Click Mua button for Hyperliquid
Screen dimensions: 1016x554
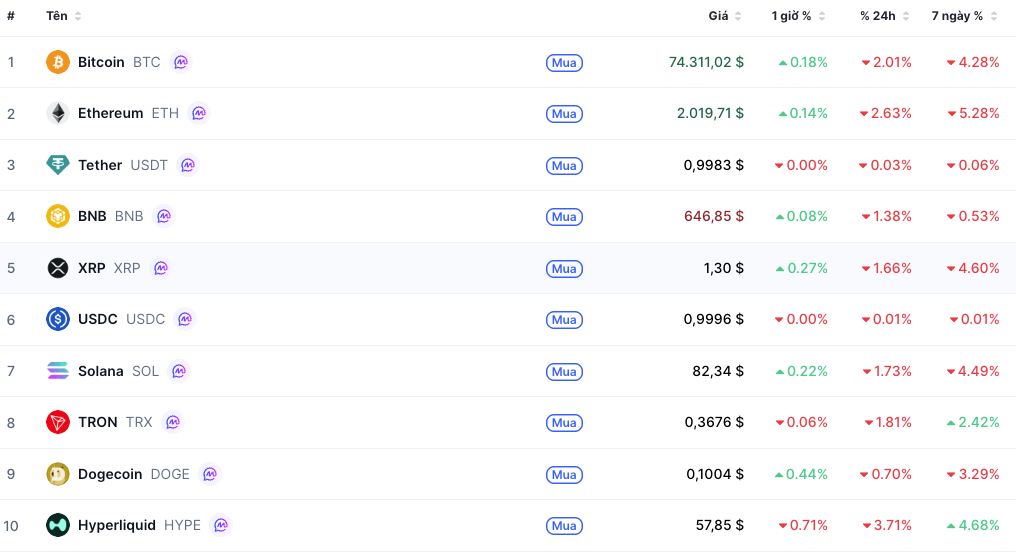click(564, 526)
